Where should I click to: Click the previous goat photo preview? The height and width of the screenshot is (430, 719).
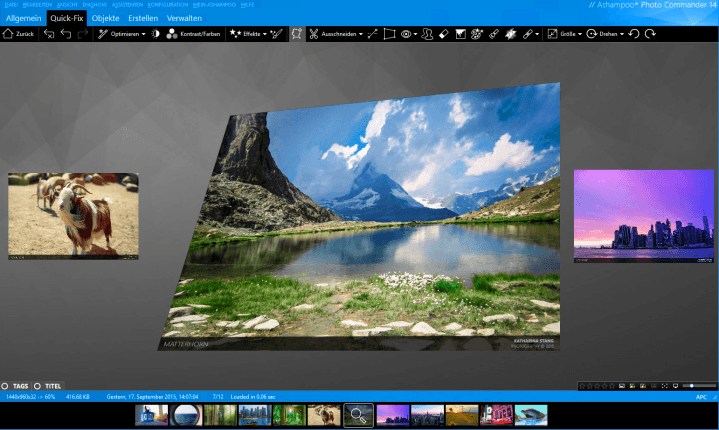73,216
